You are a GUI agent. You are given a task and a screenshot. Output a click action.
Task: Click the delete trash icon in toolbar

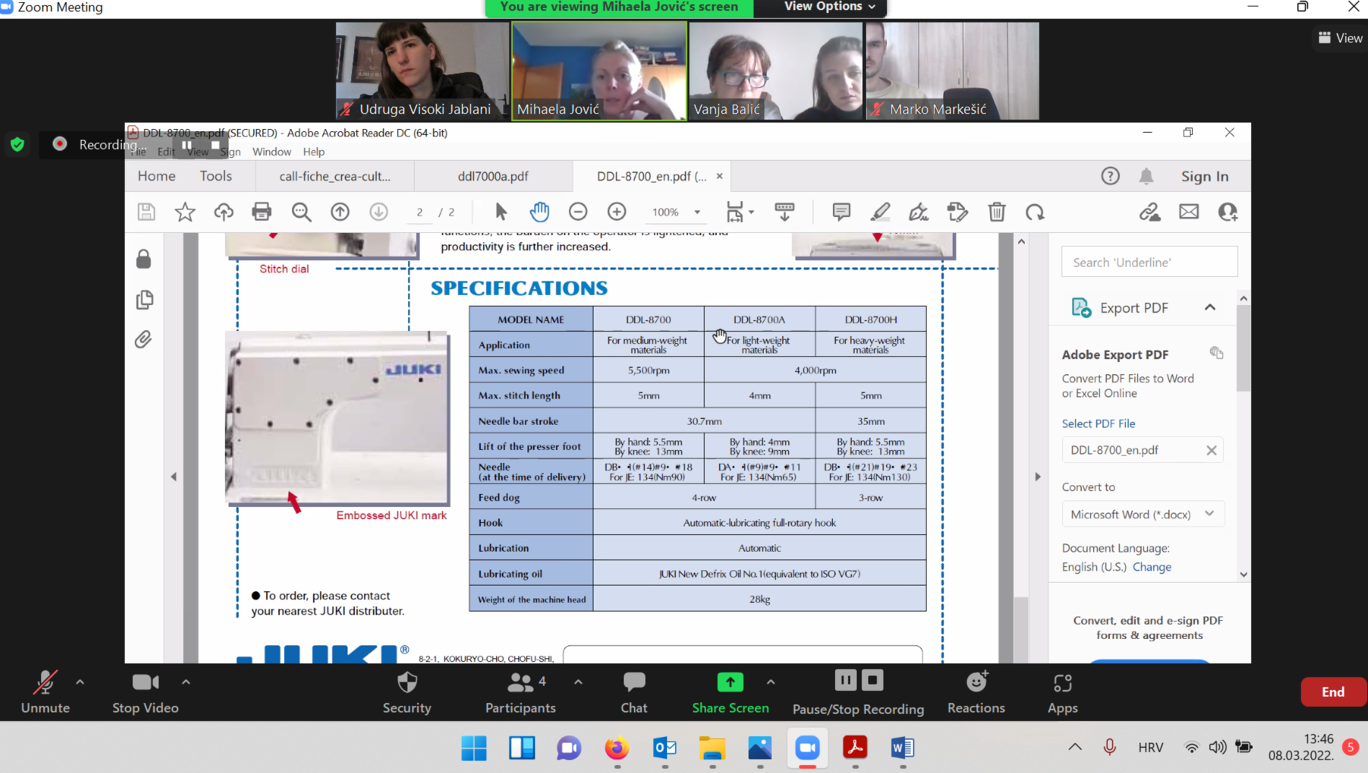pos(997,212)
